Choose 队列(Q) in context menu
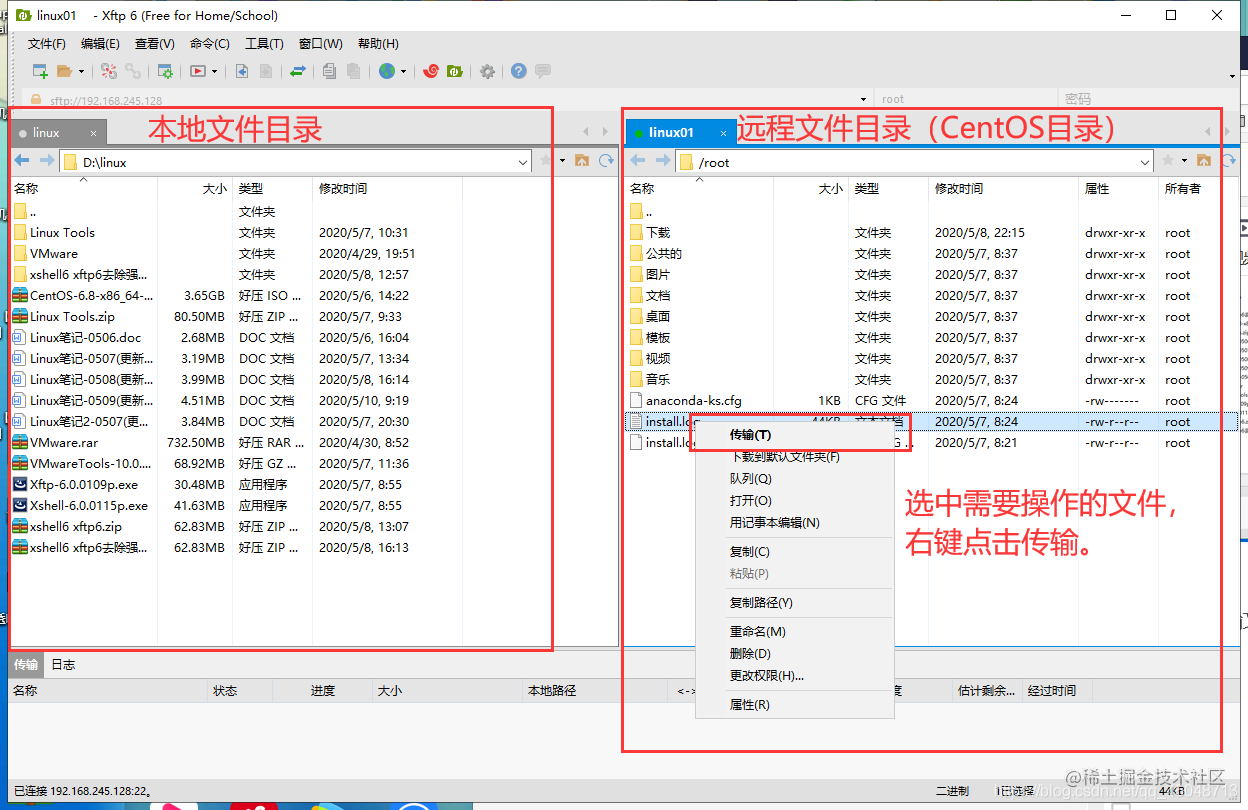The height and width of the screenshot is (810, 1248). (x=794, y=479)
